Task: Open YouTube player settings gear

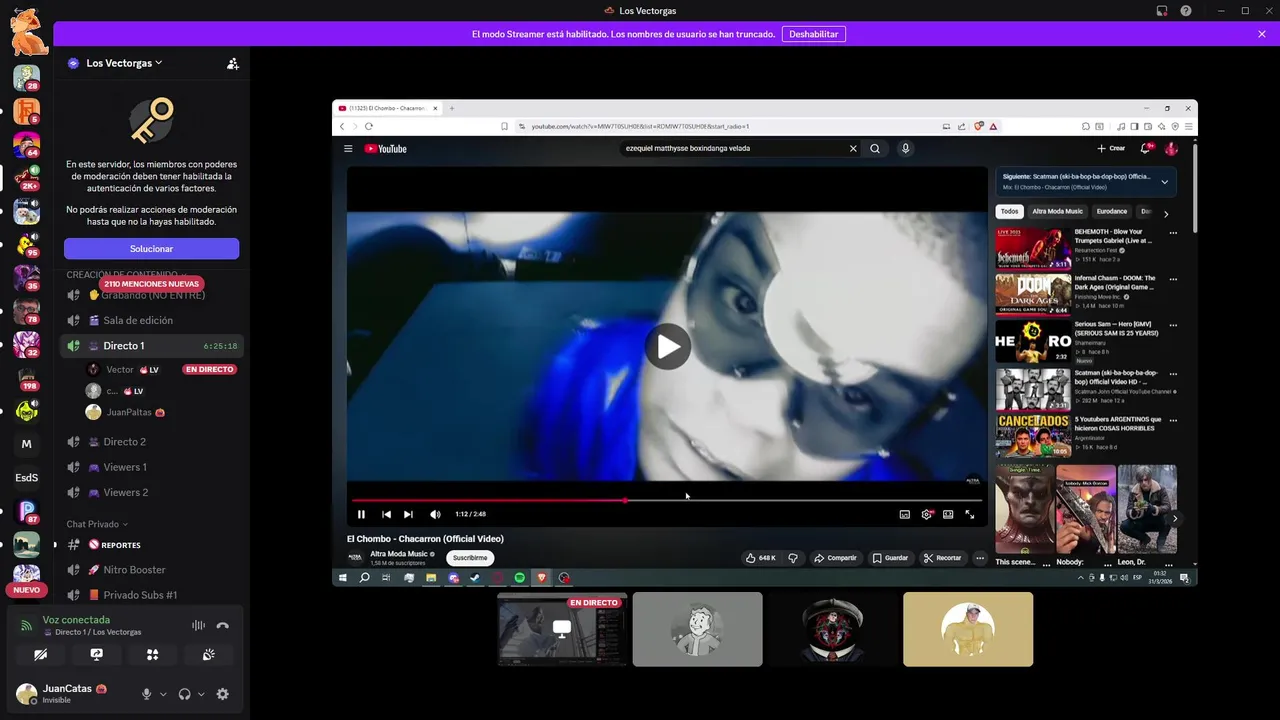Action: point(927,514)
